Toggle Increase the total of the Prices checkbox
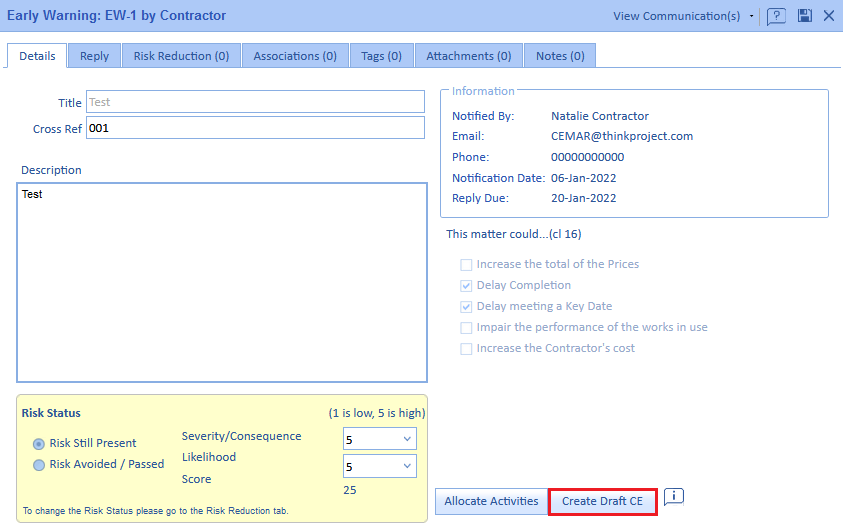The image size is (843, 530). [x=466, y=265]
